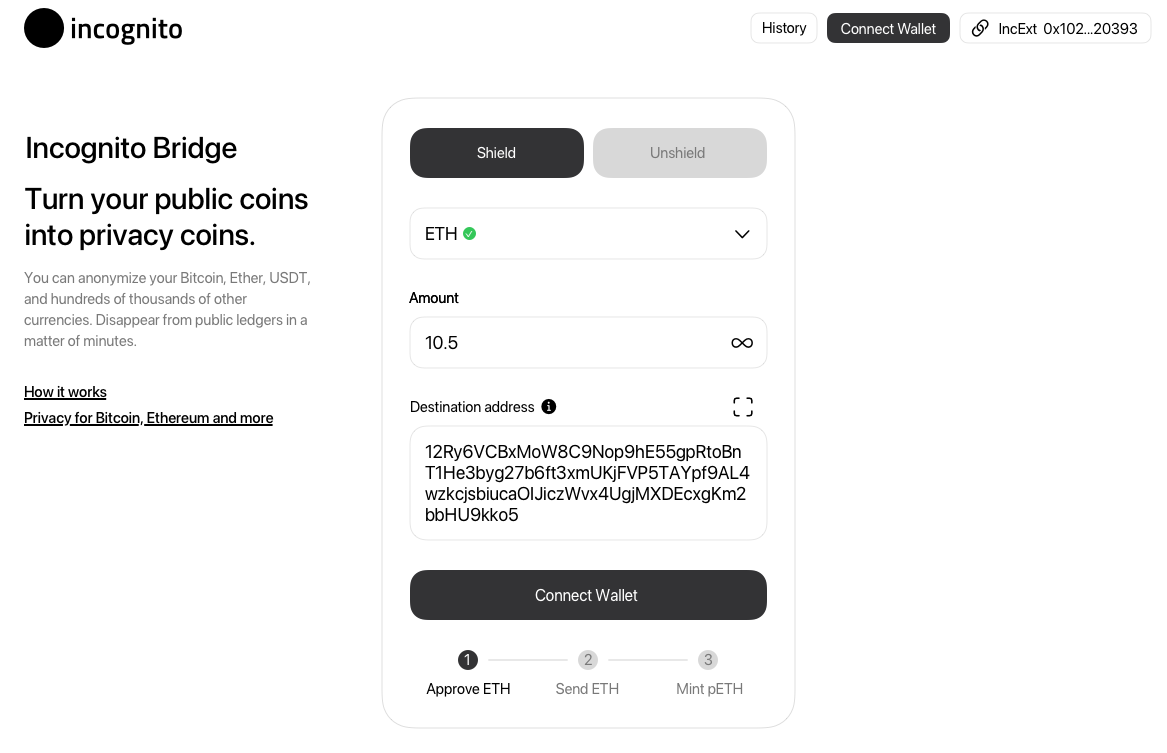Click step 3 circle for Mint pETH
Screen dimensions: 1167x753
point(708,660)
